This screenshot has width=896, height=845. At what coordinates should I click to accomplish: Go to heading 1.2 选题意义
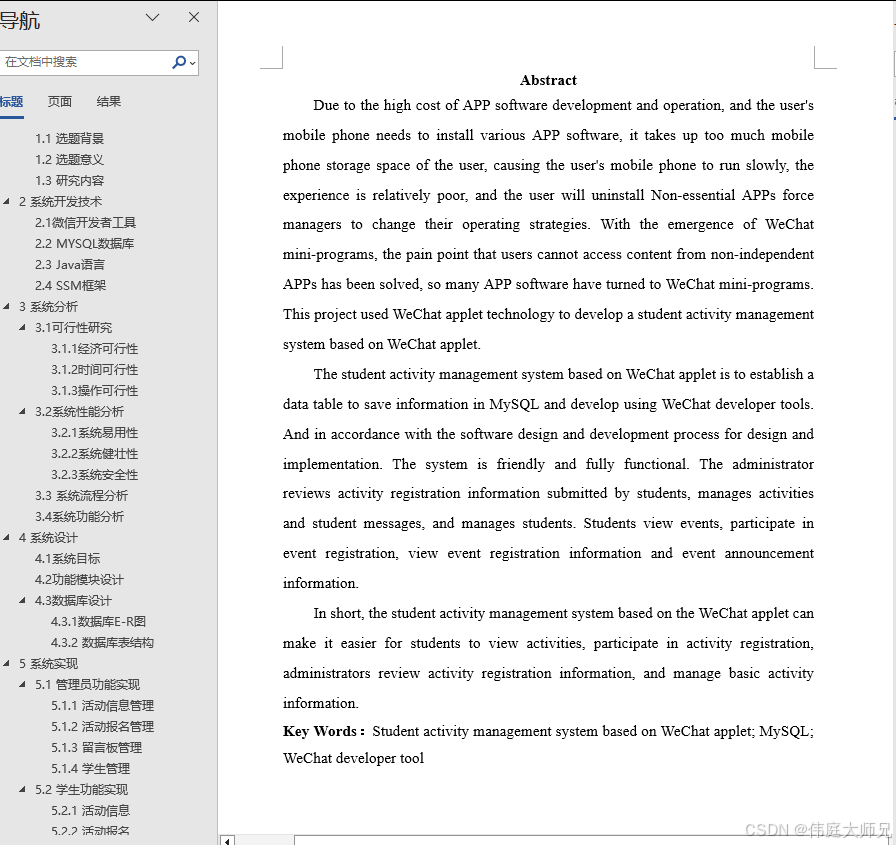click(69, 159)
